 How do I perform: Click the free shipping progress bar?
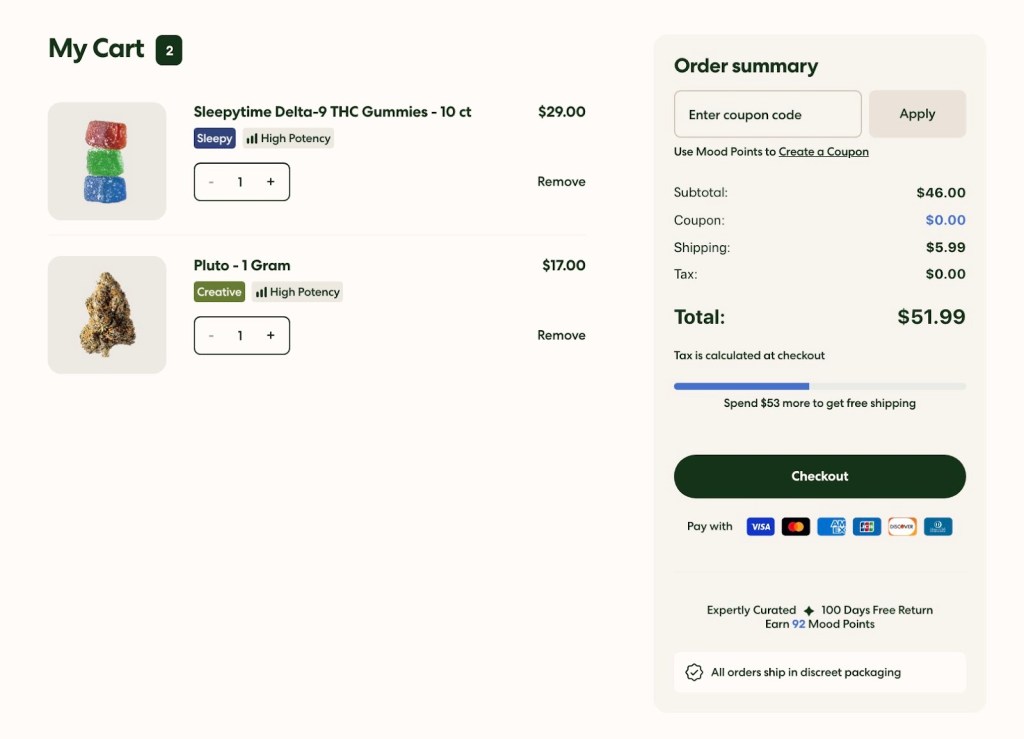click(820, 386)
